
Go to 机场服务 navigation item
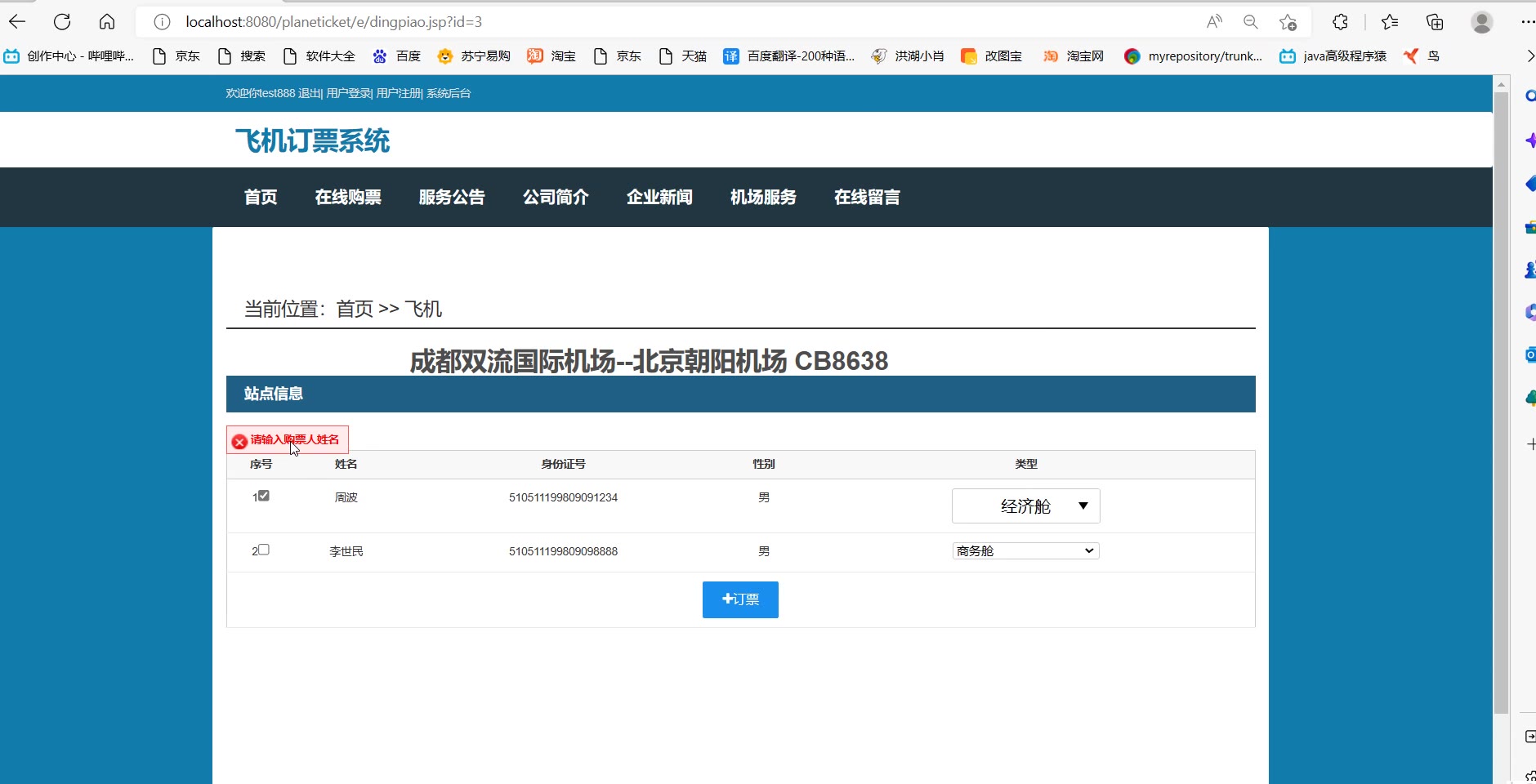point(763,198)
